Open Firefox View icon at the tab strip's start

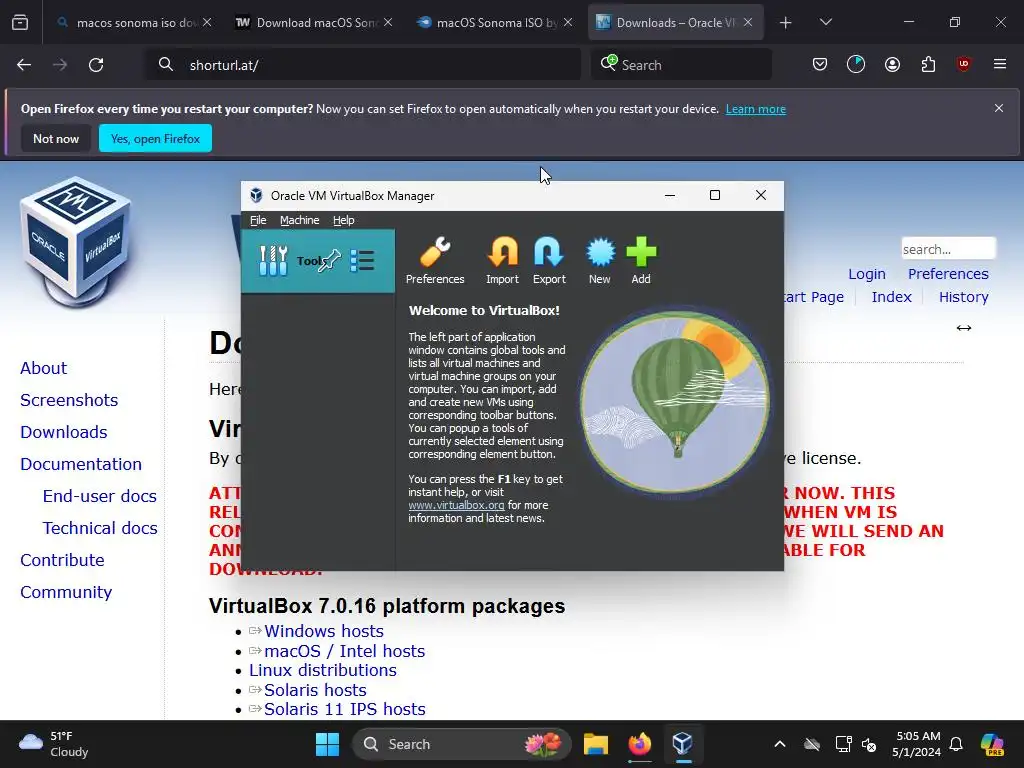[x=20, y=23]
